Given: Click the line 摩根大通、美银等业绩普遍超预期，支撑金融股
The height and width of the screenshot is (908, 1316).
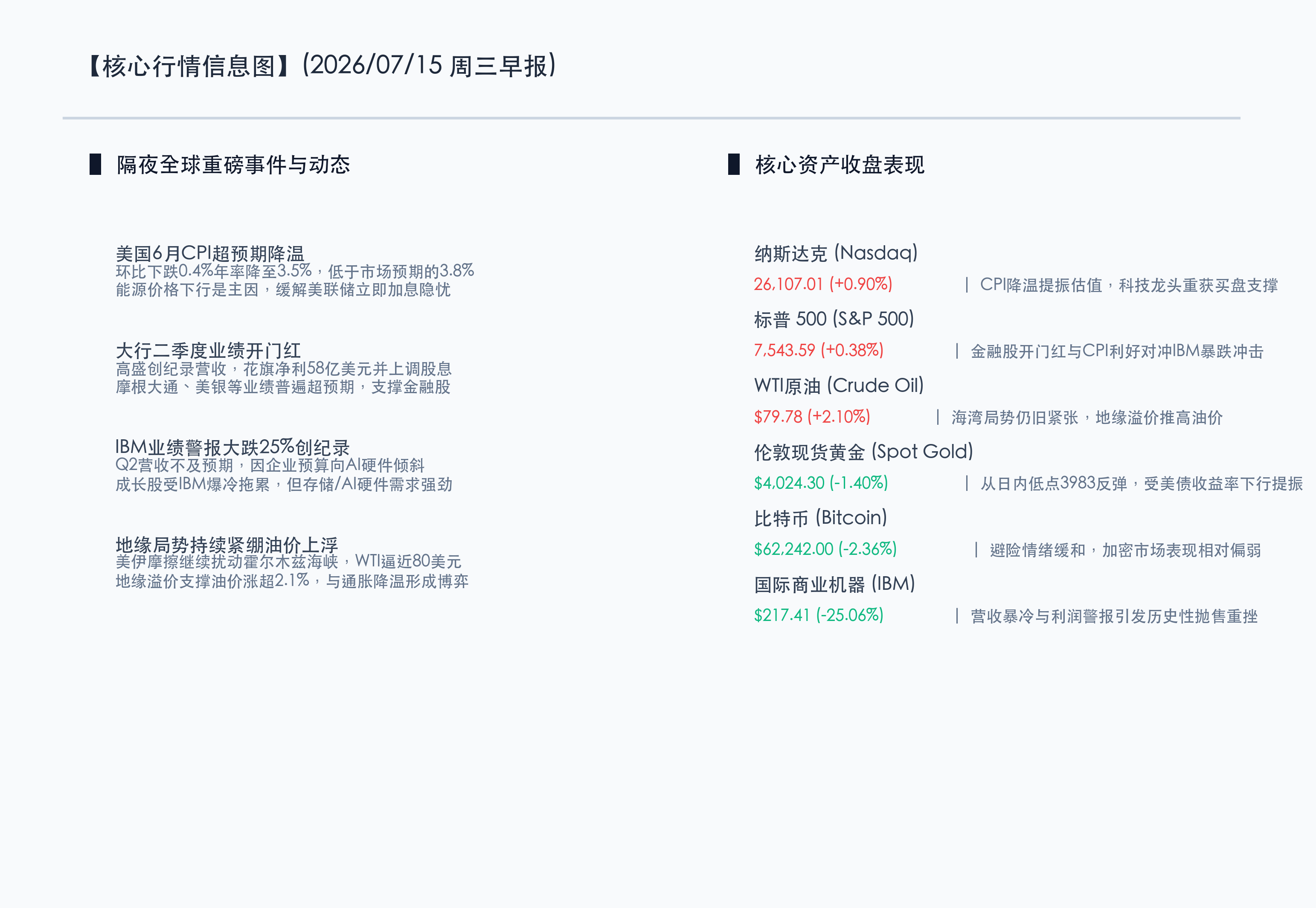Looking at the screenshot, I should click(283, 387).
